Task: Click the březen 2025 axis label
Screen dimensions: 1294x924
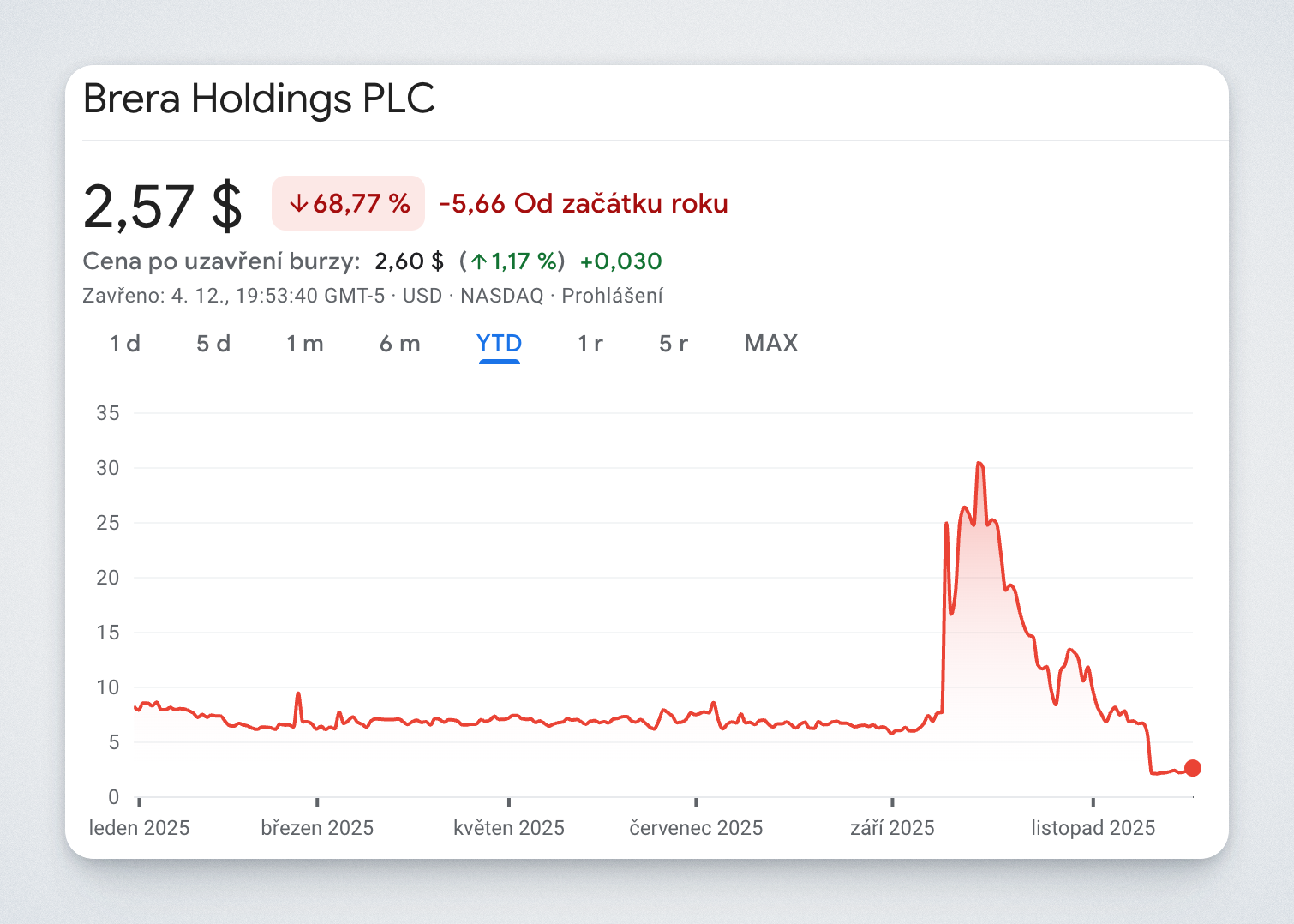Action: coord(317,828)
